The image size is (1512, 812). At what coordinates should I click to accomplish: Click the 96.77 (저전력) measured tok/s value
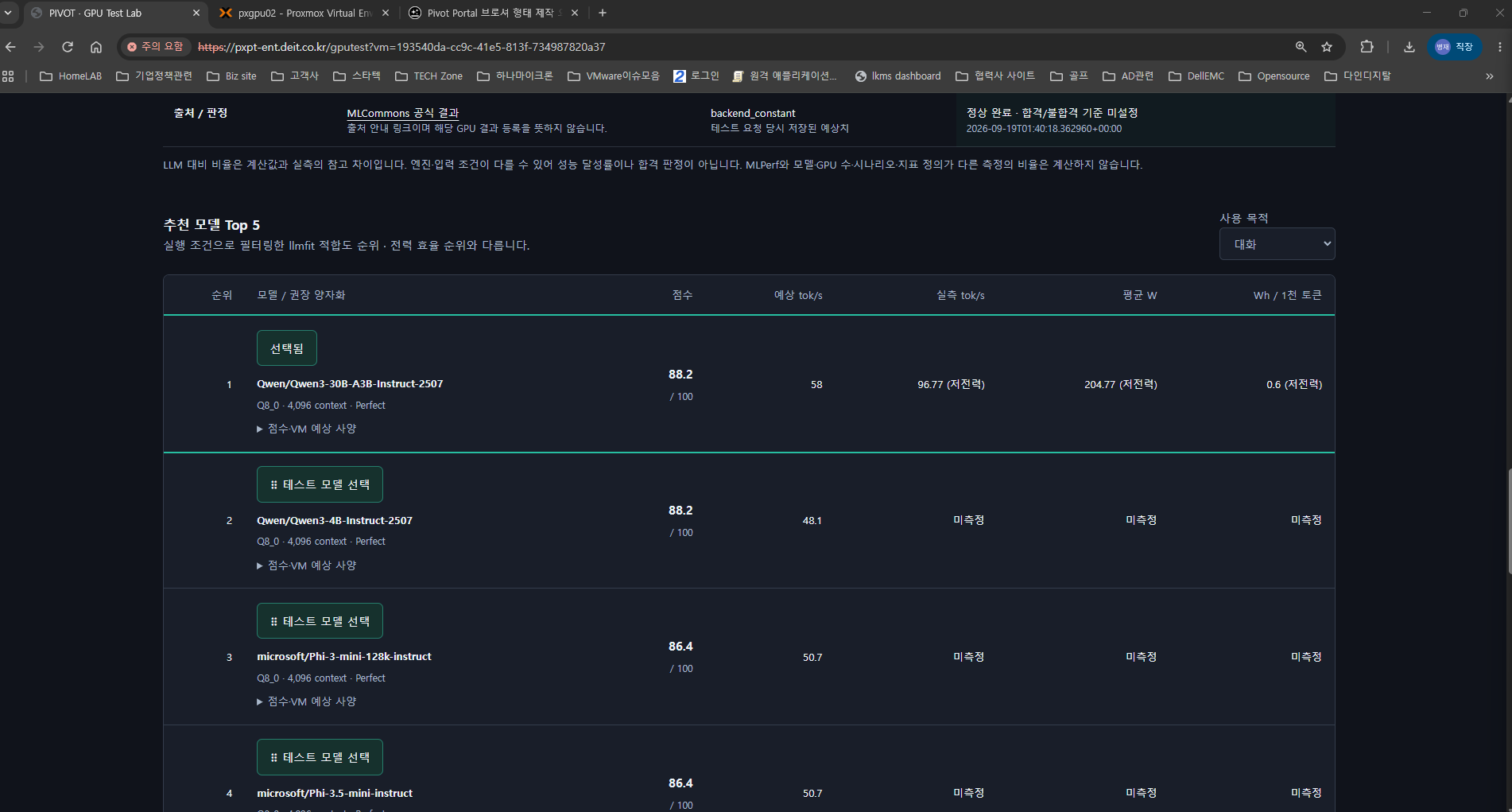pyautogui.click(x=951, y=385)
